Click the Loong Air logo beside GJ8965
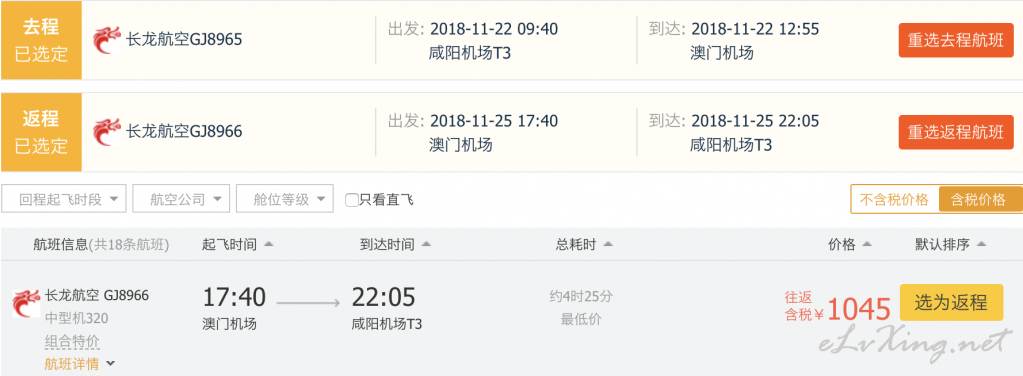Viewport: 1023px width, 376px height. pos(107,40)
